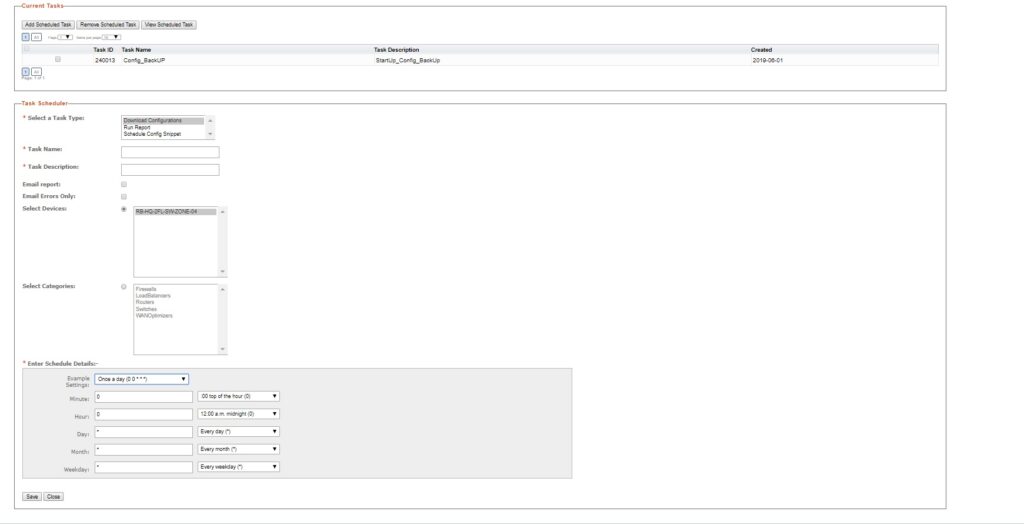Click the Task Description input field

(x=170, y=170)
